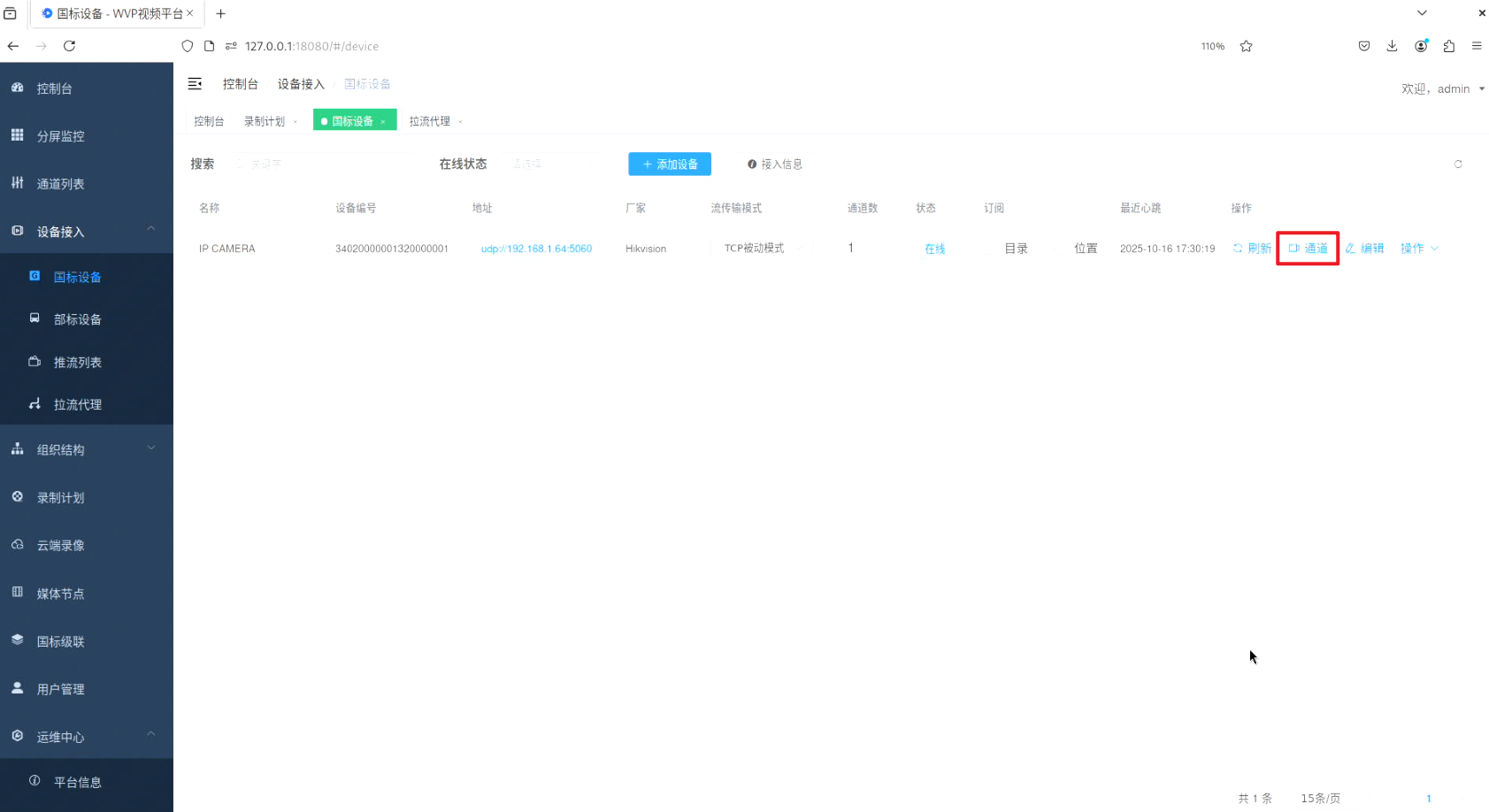Viewport: 1489px width, 812px height.
Task: Open 用户管理 user icon in sidebar
Action: point(18,688)
